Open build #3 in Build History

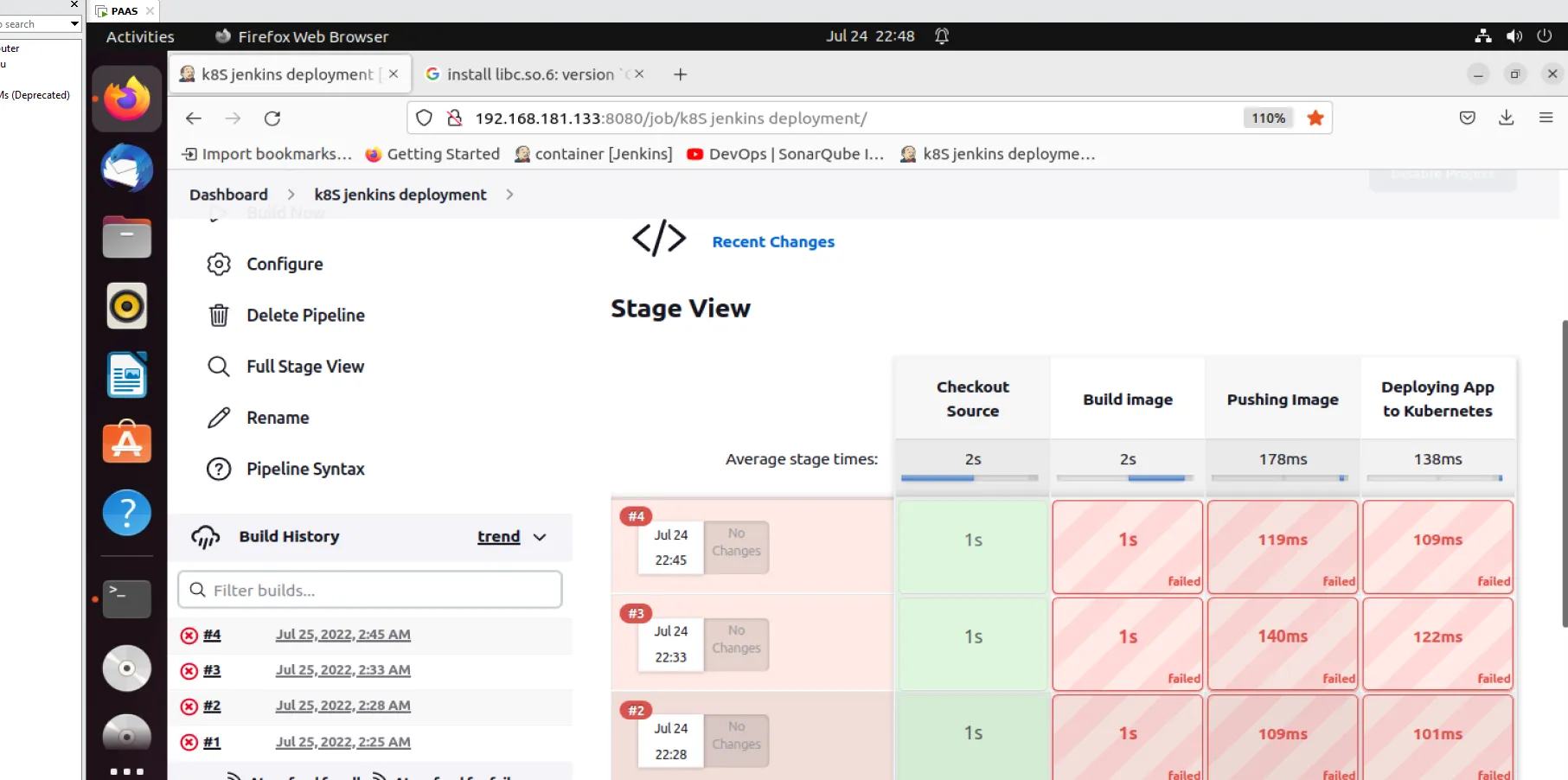click(212, 670)
